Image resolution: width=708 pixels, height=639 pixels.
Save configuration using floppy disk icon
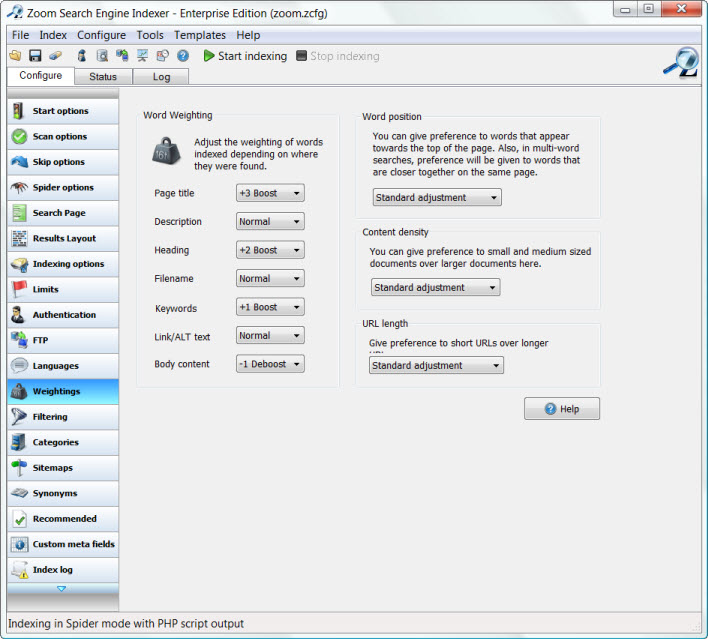pos(35,56)
